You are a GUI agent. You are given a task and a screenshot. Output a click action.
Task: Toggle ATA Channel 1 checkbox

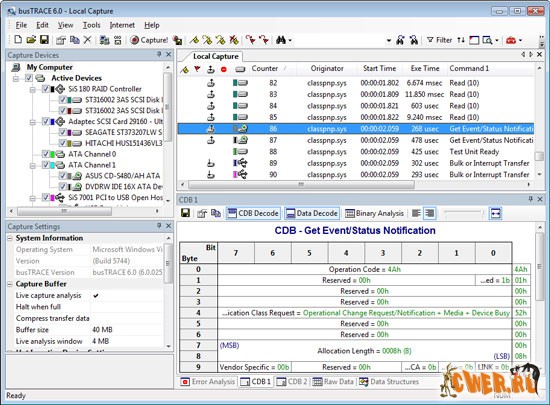46,165
